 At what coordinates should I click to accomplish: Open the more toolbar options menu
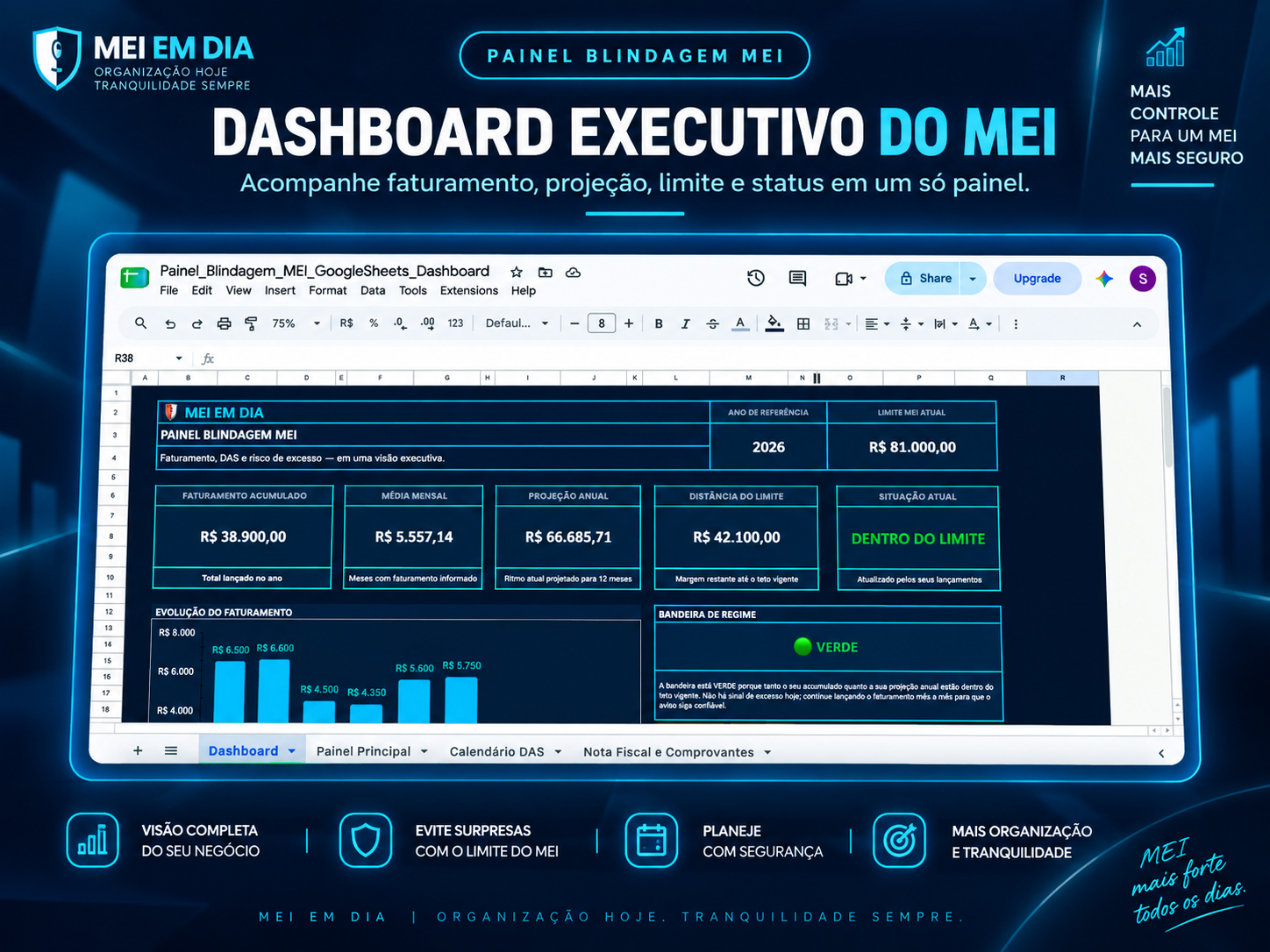click(x=1016, y=323)
